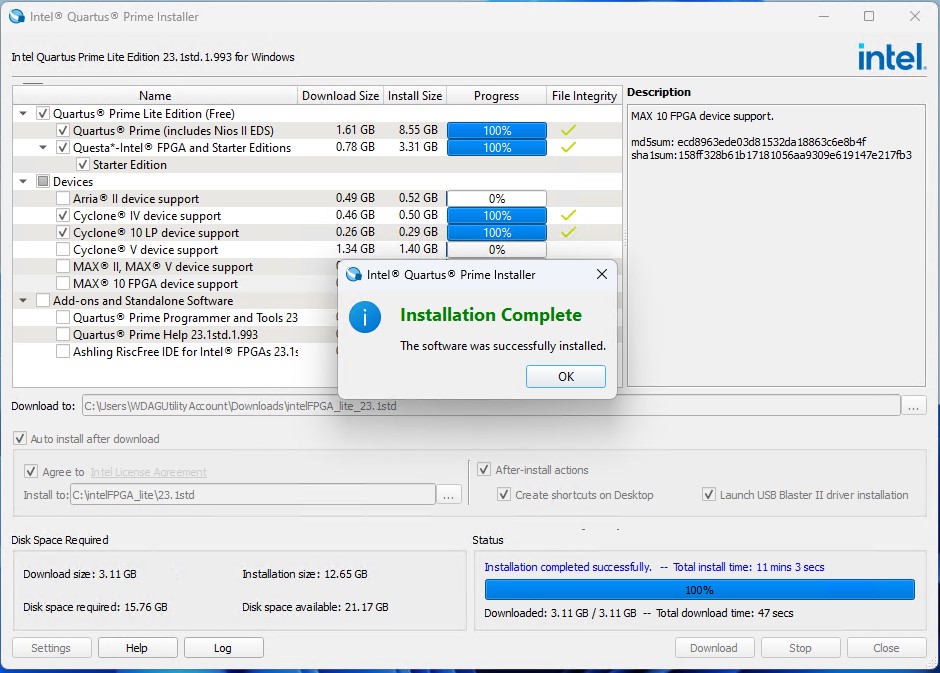Uncheck Cyclone IV device support
Screen dimensions: 940x673
[x=62, y=215]
